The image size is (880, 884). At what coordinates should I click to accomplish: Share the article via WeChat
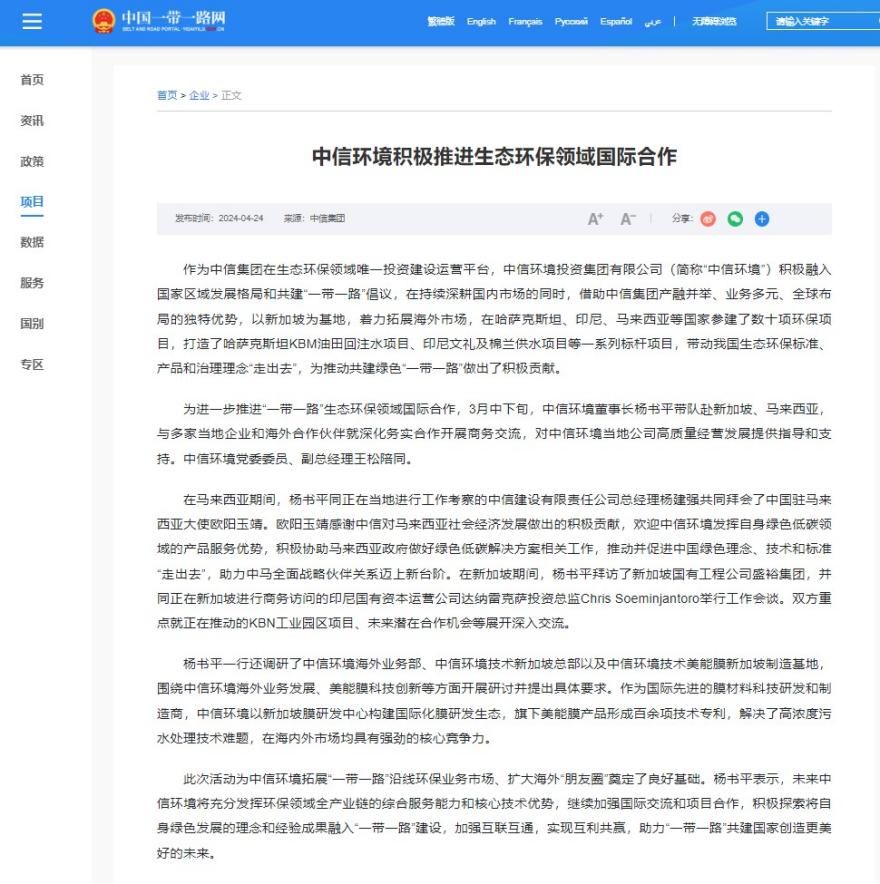(735, 217)
